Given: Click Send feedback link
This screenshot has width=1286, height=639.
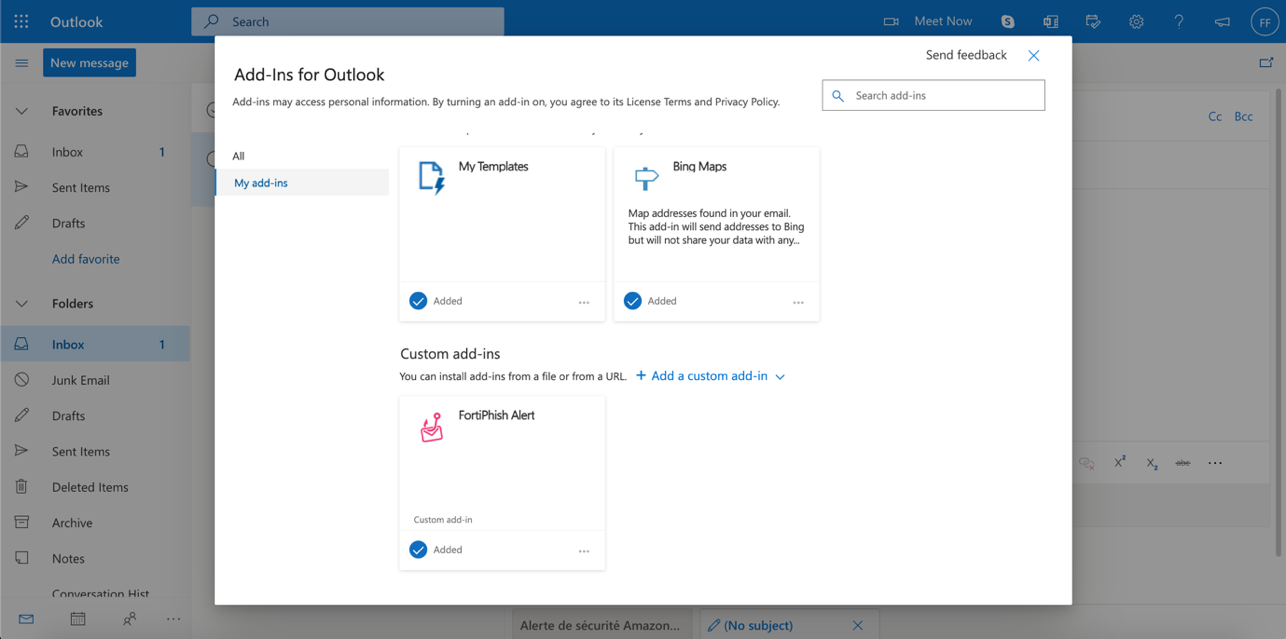Looking at the screenshot, I should (x=966, y=55).
